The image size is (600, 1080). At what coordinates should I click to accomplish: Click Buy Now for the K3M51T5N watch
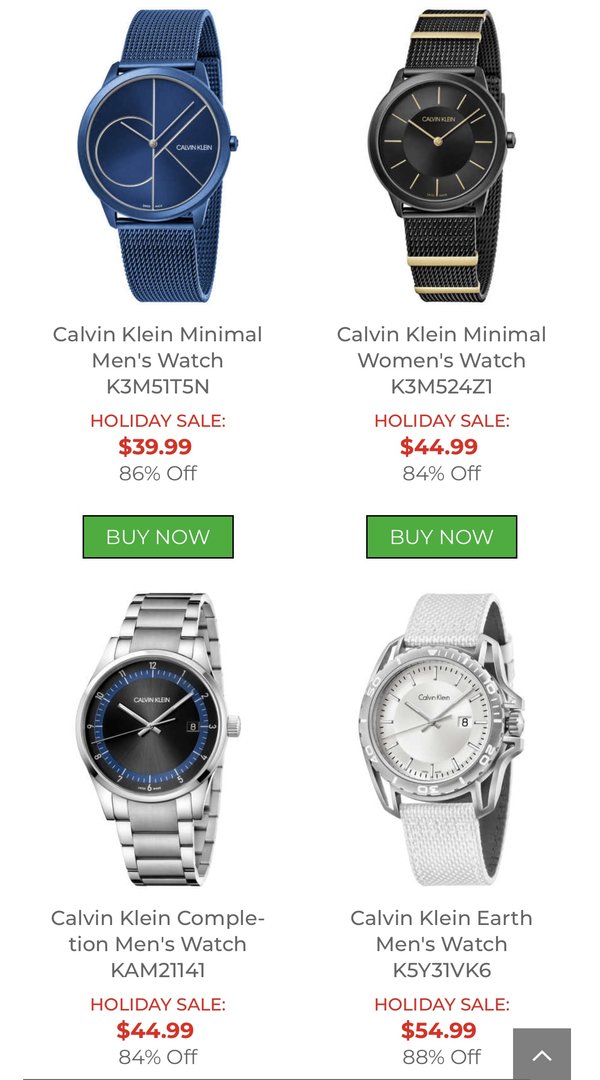[158, 537]
